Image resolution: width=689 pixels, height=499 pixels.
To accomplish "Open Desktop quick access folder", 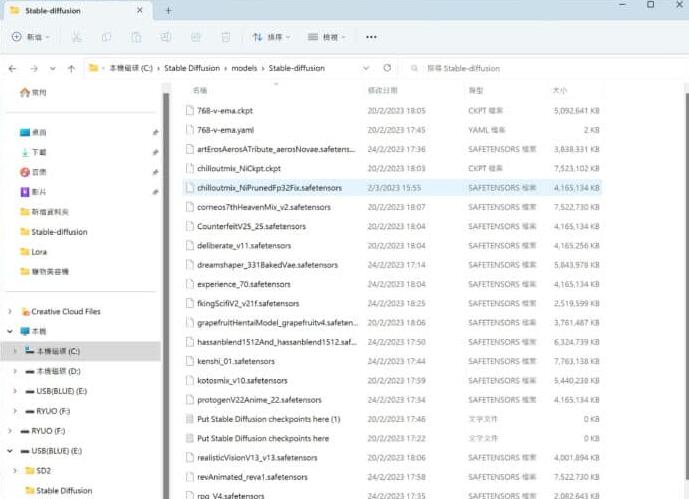I will (33, 132).
